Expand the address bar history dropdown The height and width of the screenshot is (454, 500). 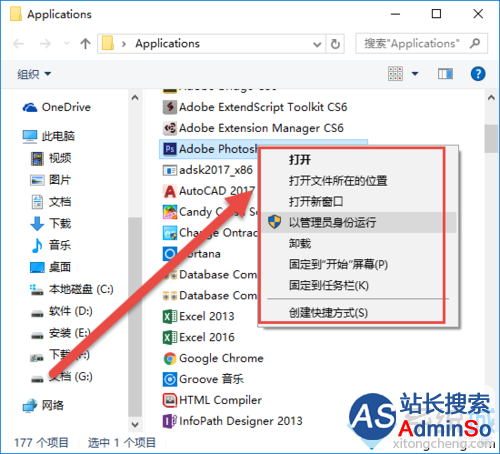click(317, 44)
